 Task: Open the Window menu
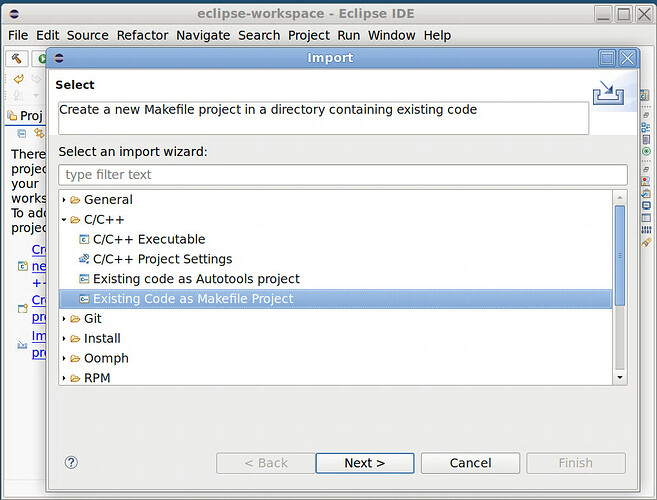(x=391, y=35)
